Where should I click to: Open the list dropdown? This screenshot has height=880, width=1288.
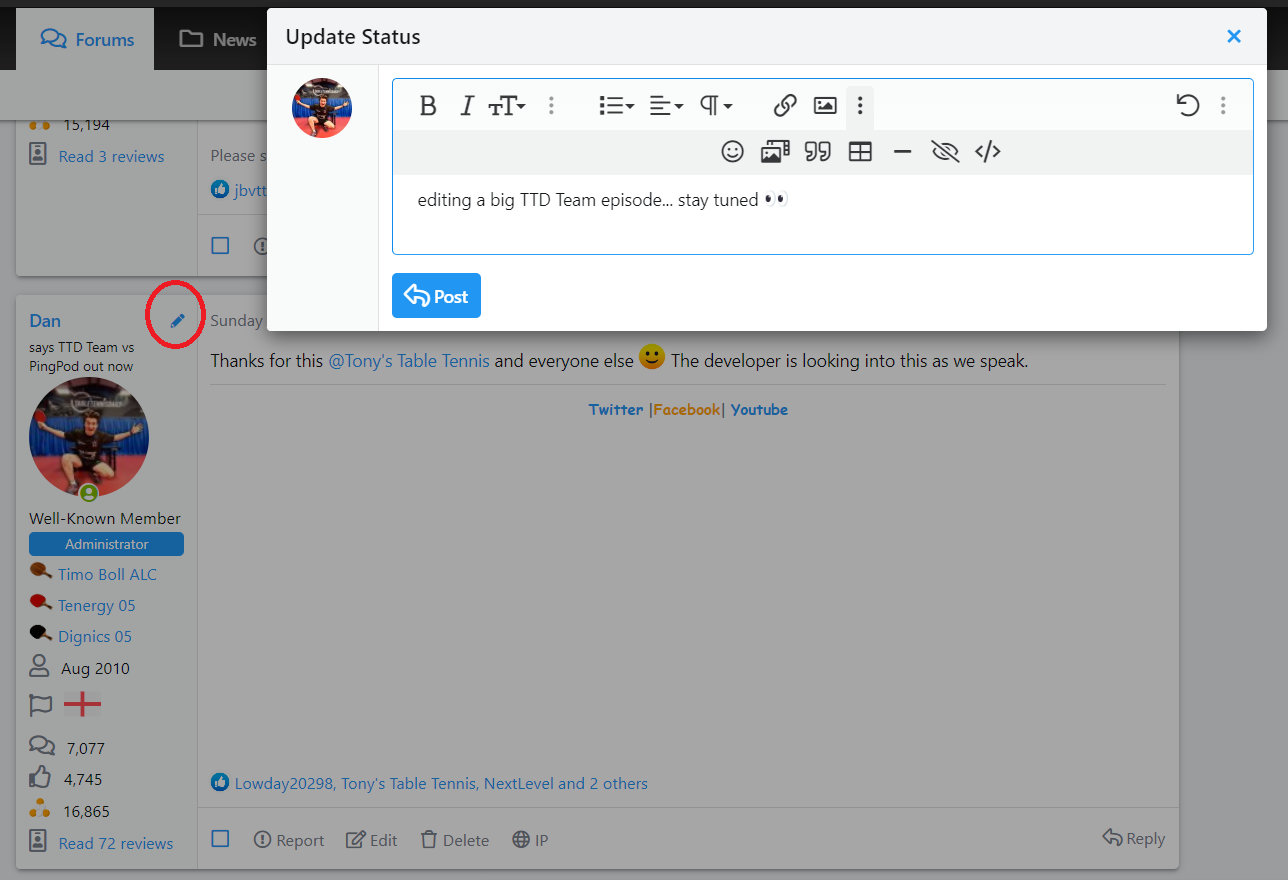[x=616, y=105]
